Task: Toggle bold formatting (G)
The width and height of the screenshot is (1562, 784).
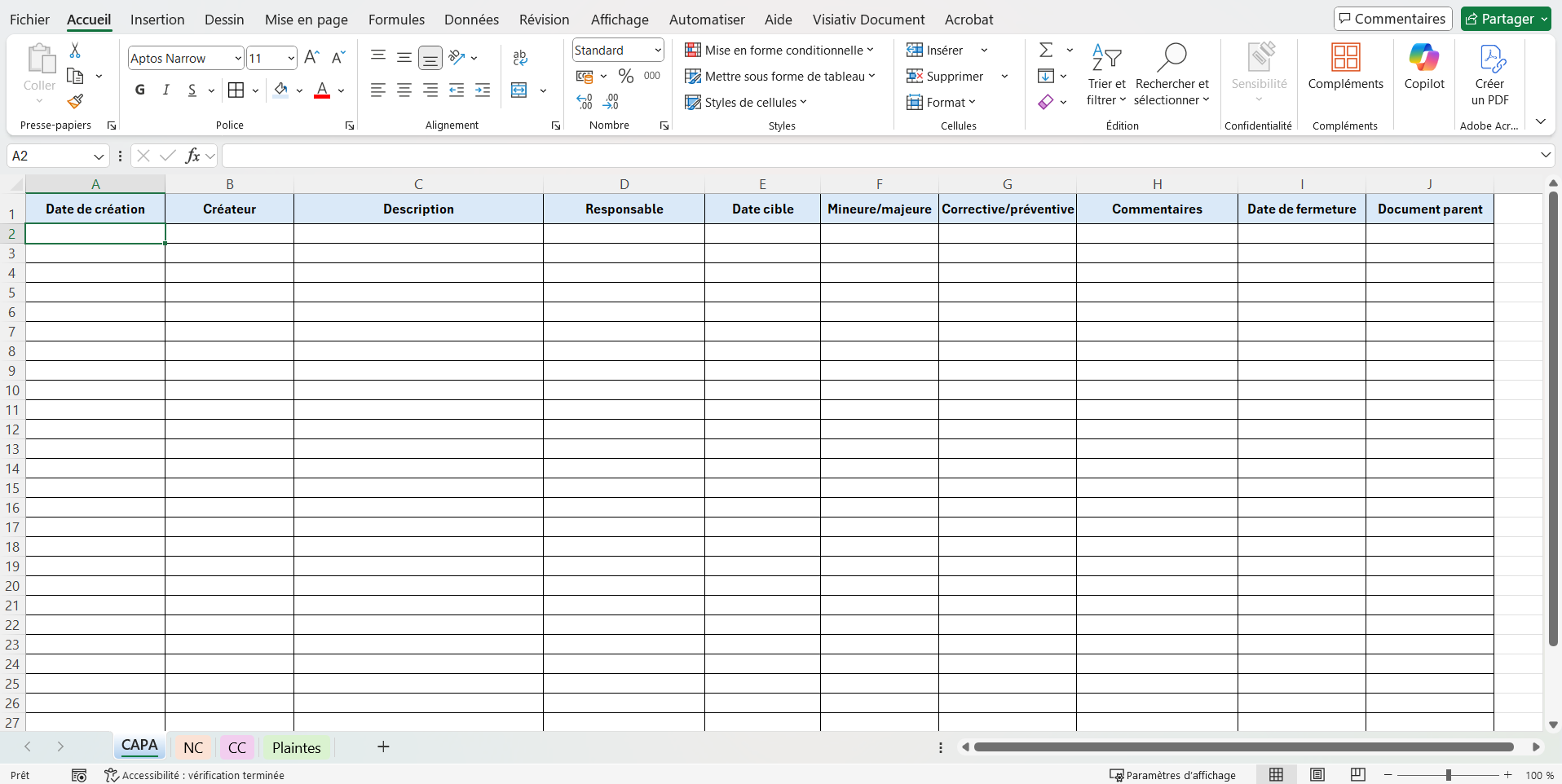Action: coord(140,90)
